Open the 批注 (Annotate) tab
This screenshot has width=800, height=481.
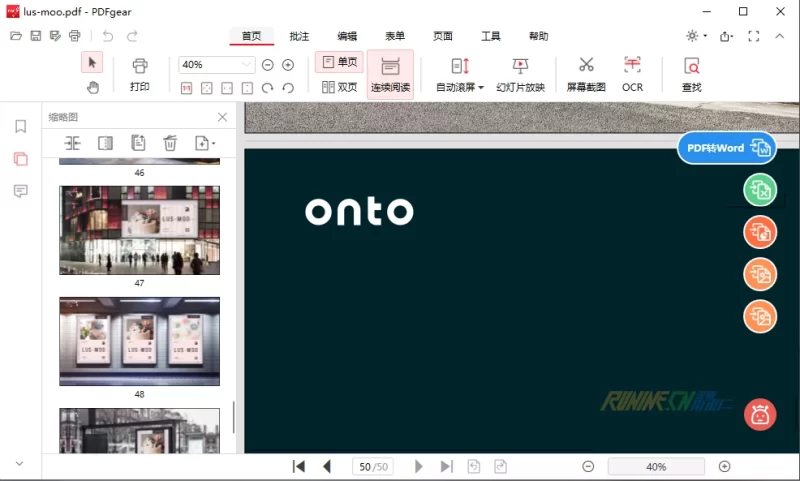(299, 36)
